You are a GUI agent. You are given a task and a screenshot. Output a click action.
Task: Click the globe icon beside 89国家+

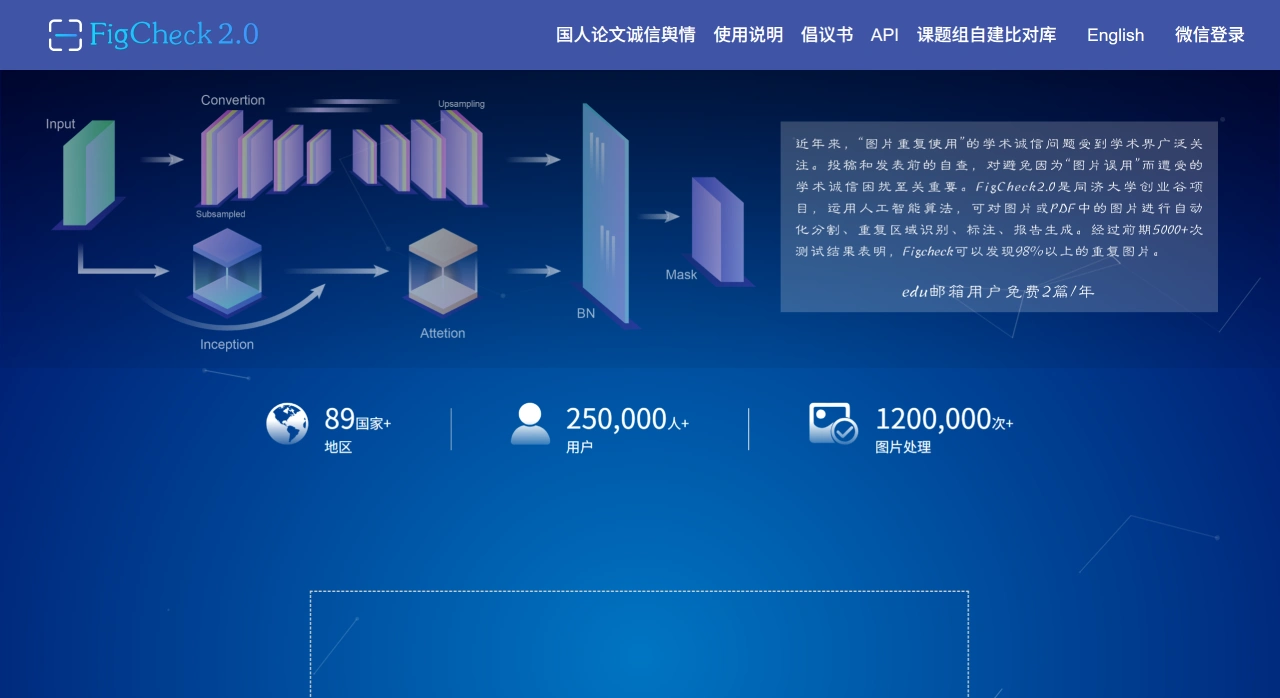(287, 422)
